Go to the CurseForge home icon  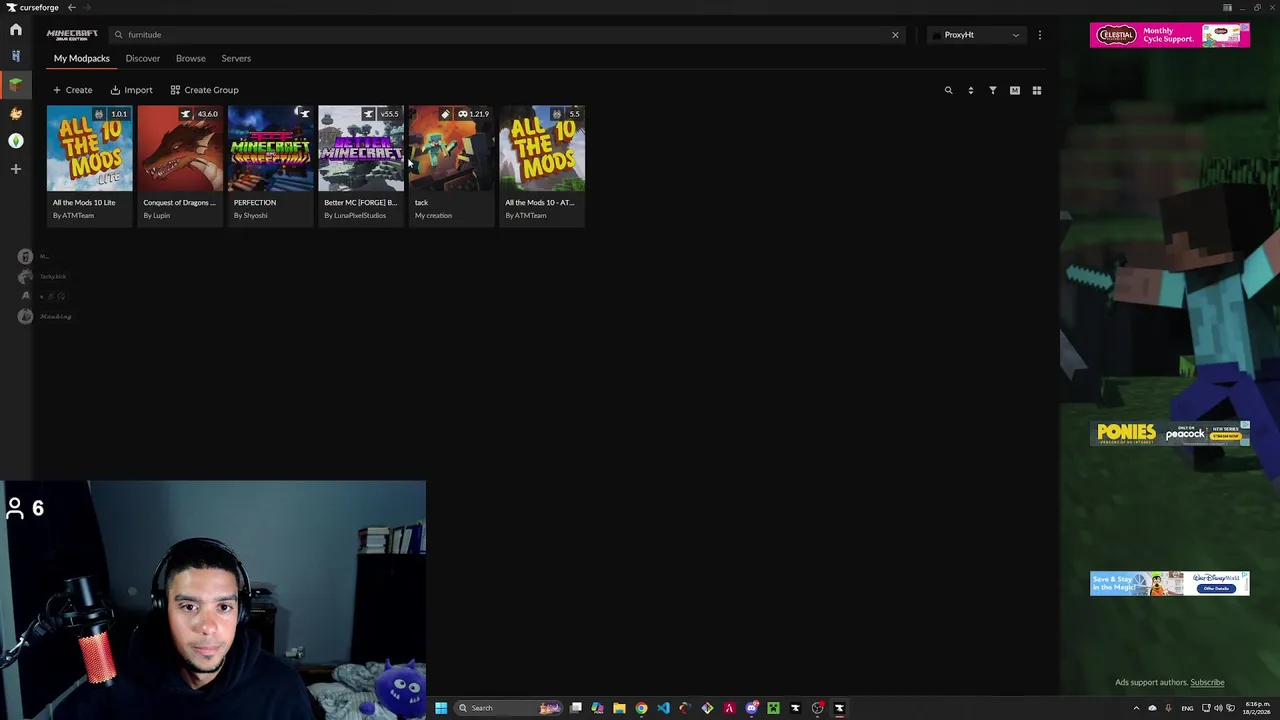click(x=15, y=30)
